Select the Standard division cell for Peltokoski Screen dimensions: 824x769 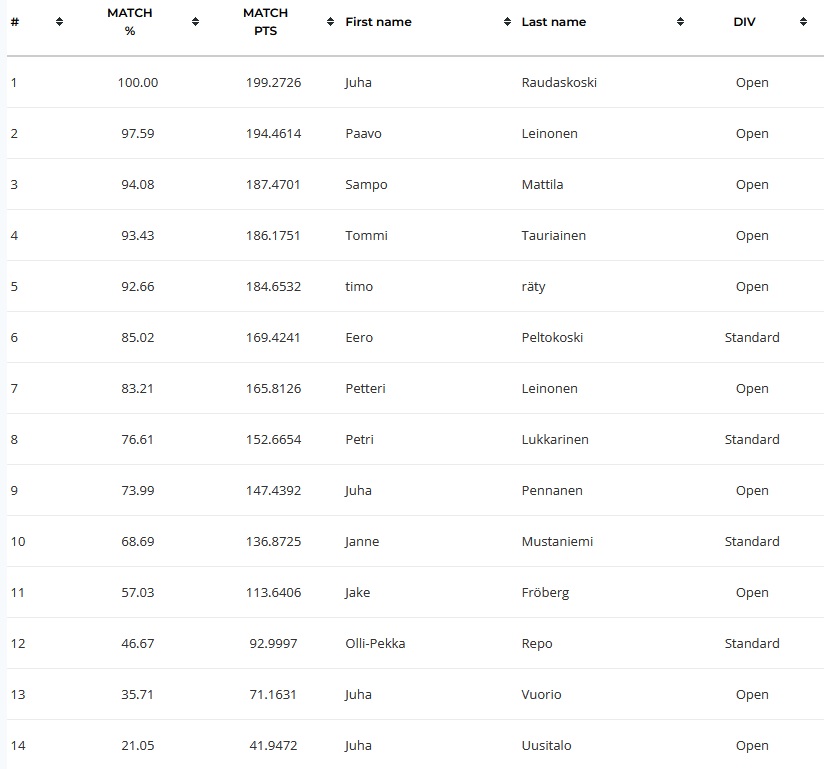tap(752, 338)
